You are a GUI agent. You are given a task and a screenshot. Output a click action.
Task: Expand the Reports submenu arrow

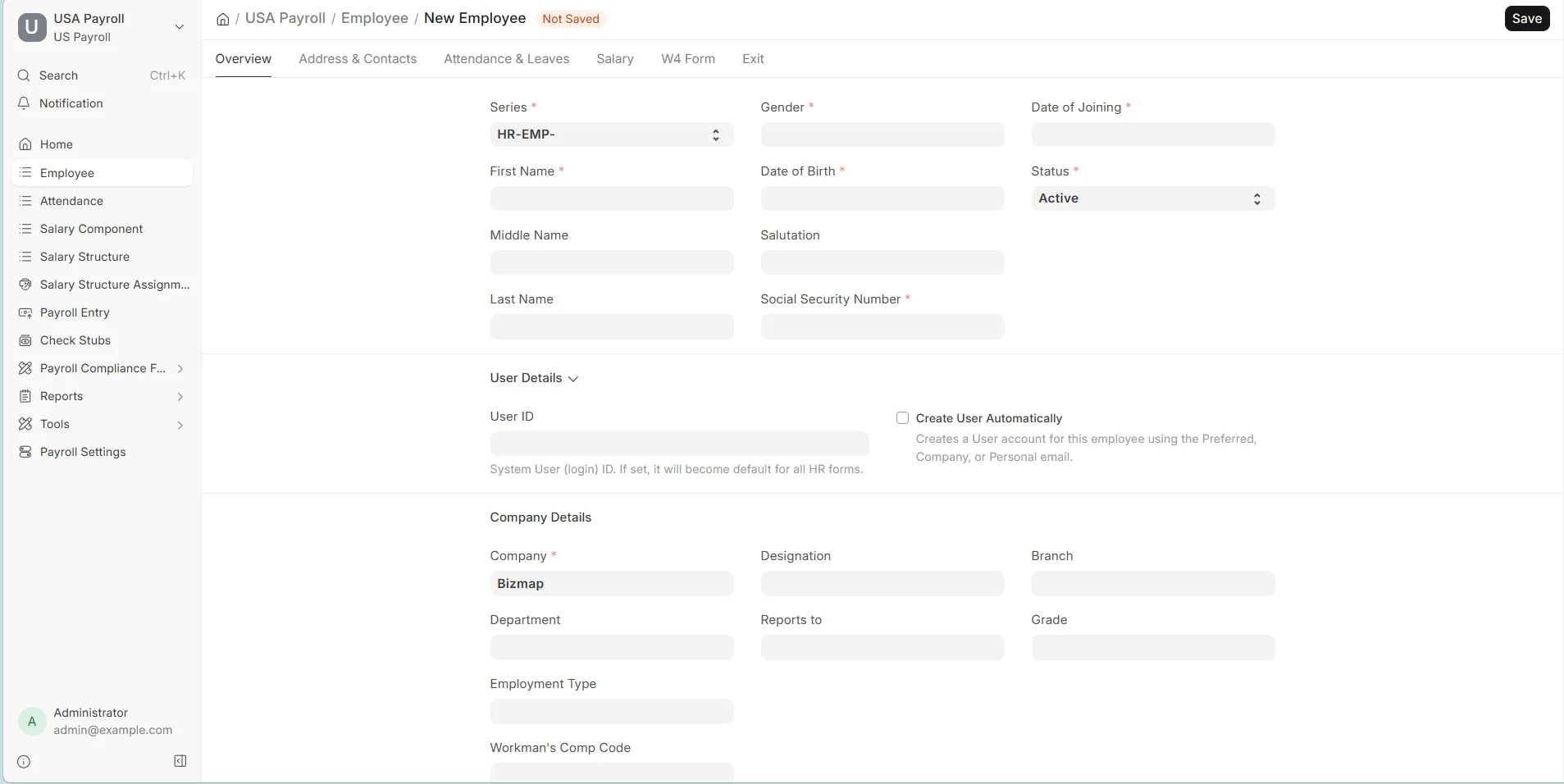[x=180, y=397]
